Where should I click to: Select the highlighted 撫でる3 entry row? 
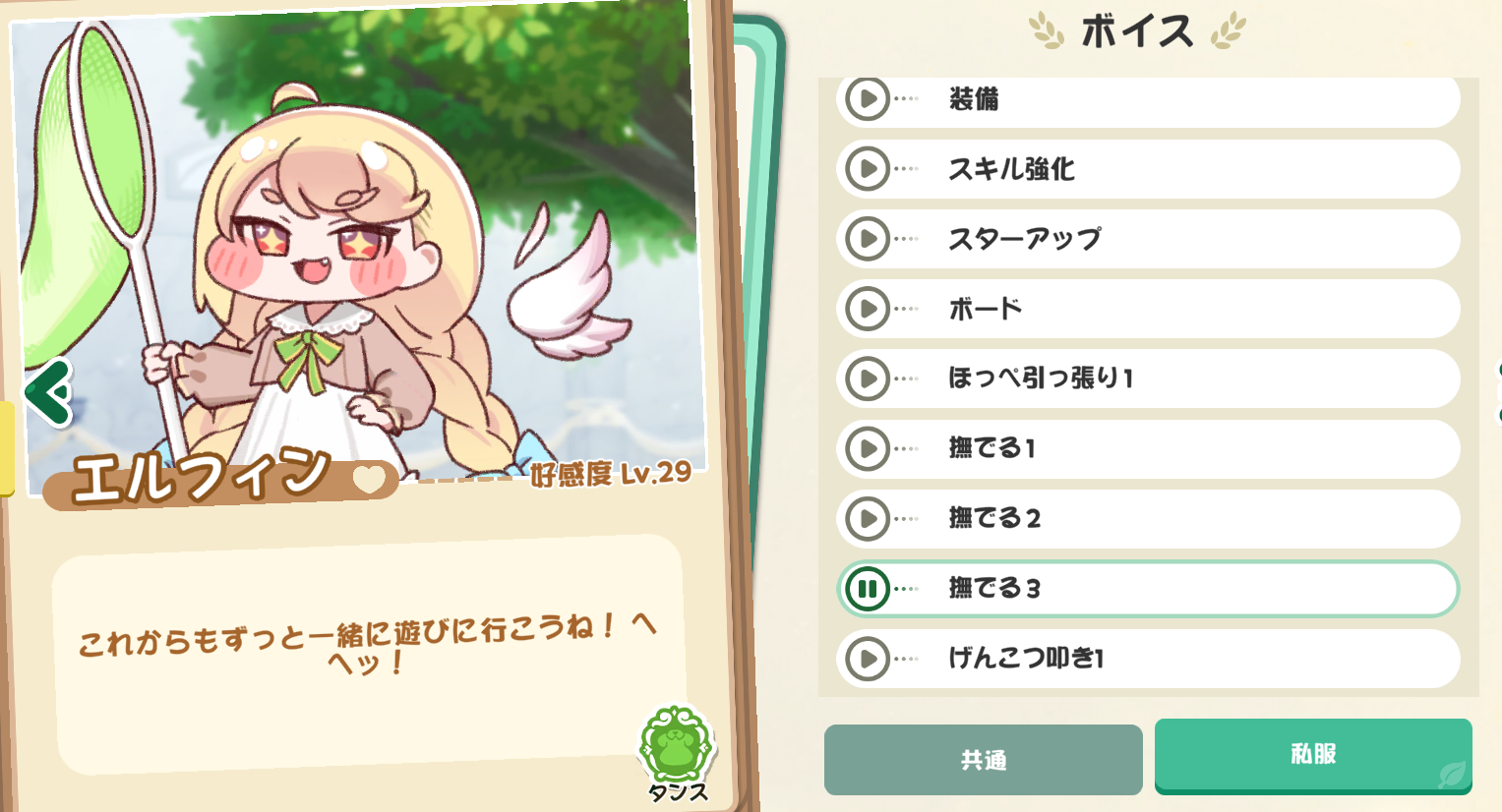(1148, 589)
